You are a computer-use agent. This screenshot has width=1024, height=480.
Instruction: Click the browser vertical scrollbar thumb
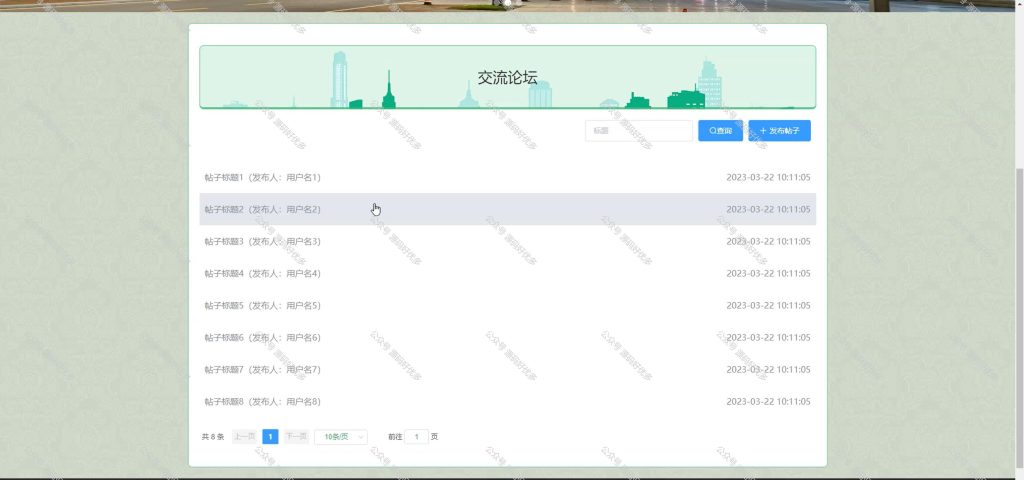pyautogui.click(x=1019, y=320)
